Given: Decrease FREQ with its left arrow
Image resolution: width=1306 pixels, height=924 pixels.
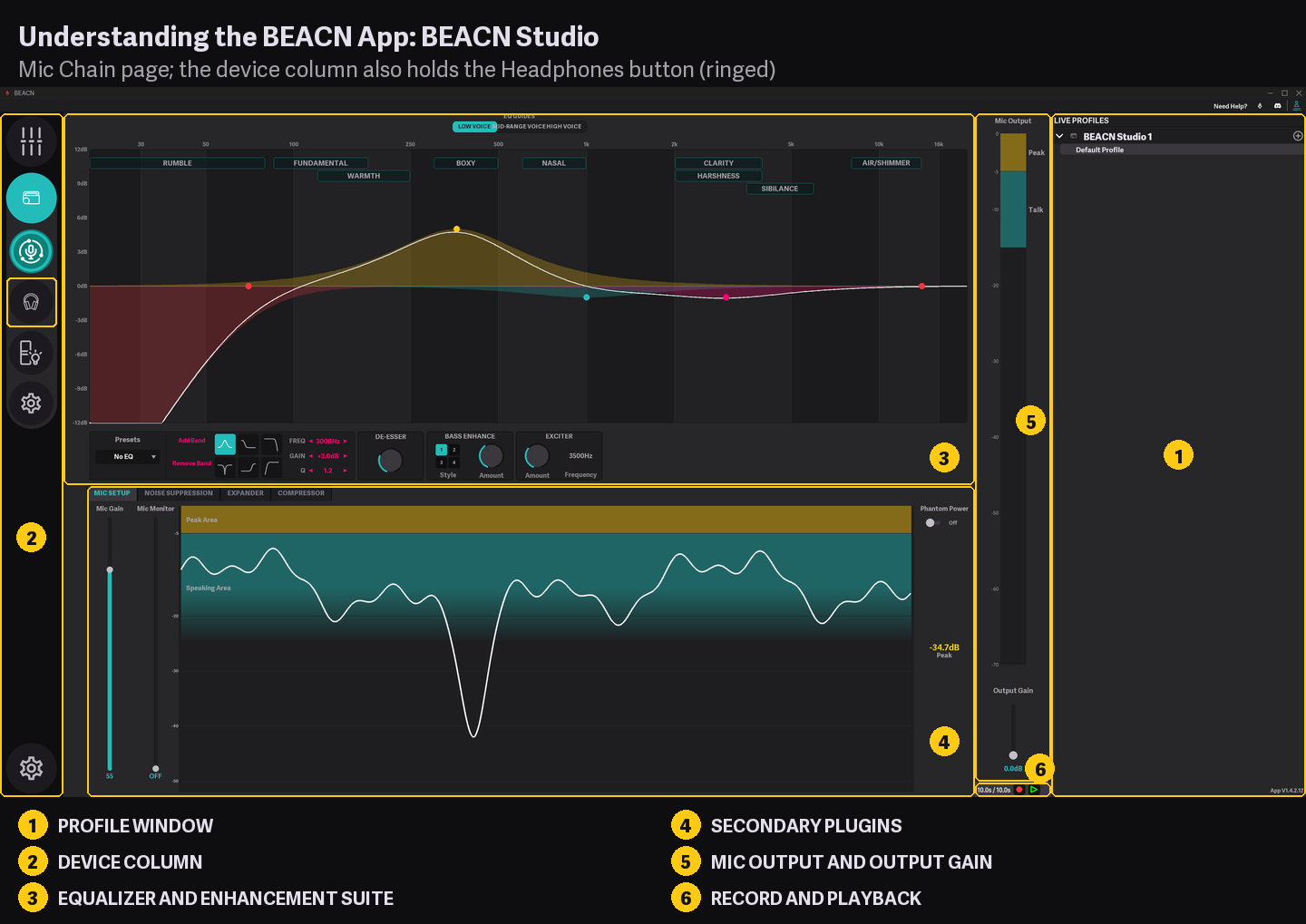Looking at the screenshot, I should (x=311, y=442).
